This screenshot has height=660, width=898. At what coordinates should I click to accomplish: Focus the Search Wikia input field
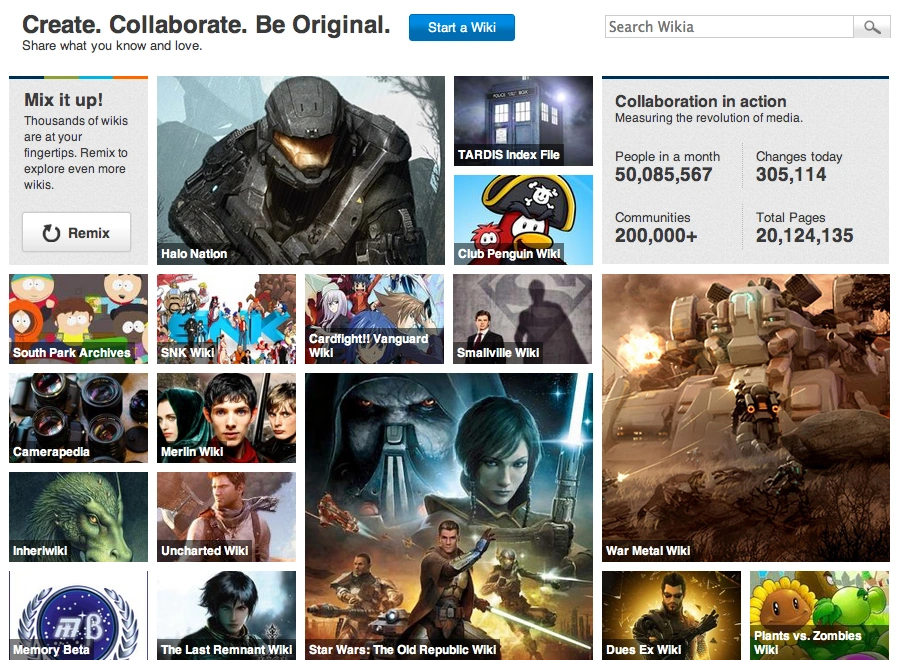pos(729,27)
